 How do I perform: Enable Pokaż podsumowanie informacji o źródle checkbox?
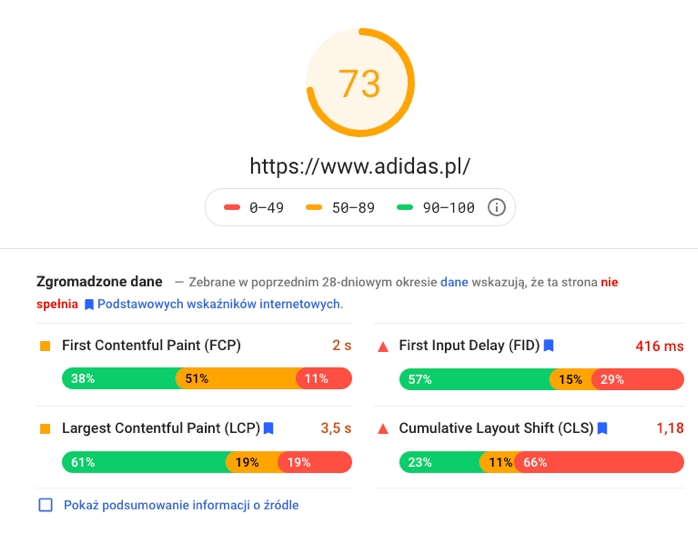click(45, 505)
